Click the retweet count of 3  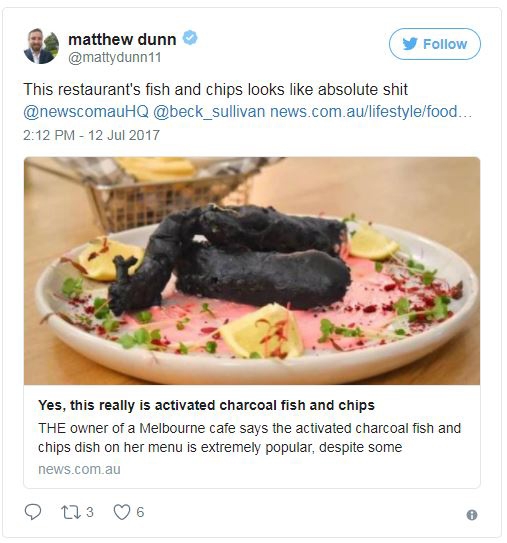point(90,512)
